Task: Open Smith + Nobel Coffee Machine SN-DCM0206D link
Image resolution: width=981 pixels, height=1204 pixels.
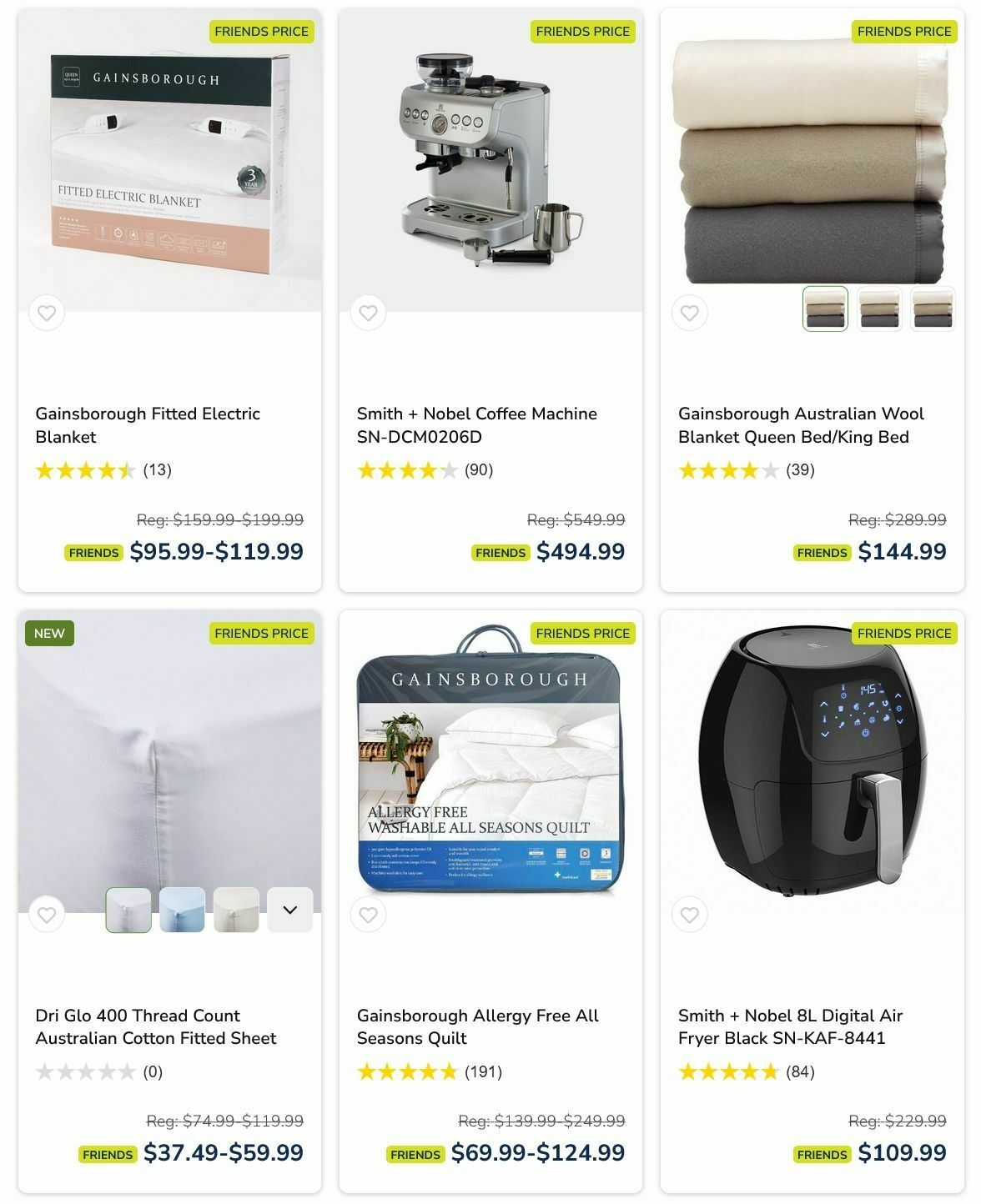Action: pos(477,425)
